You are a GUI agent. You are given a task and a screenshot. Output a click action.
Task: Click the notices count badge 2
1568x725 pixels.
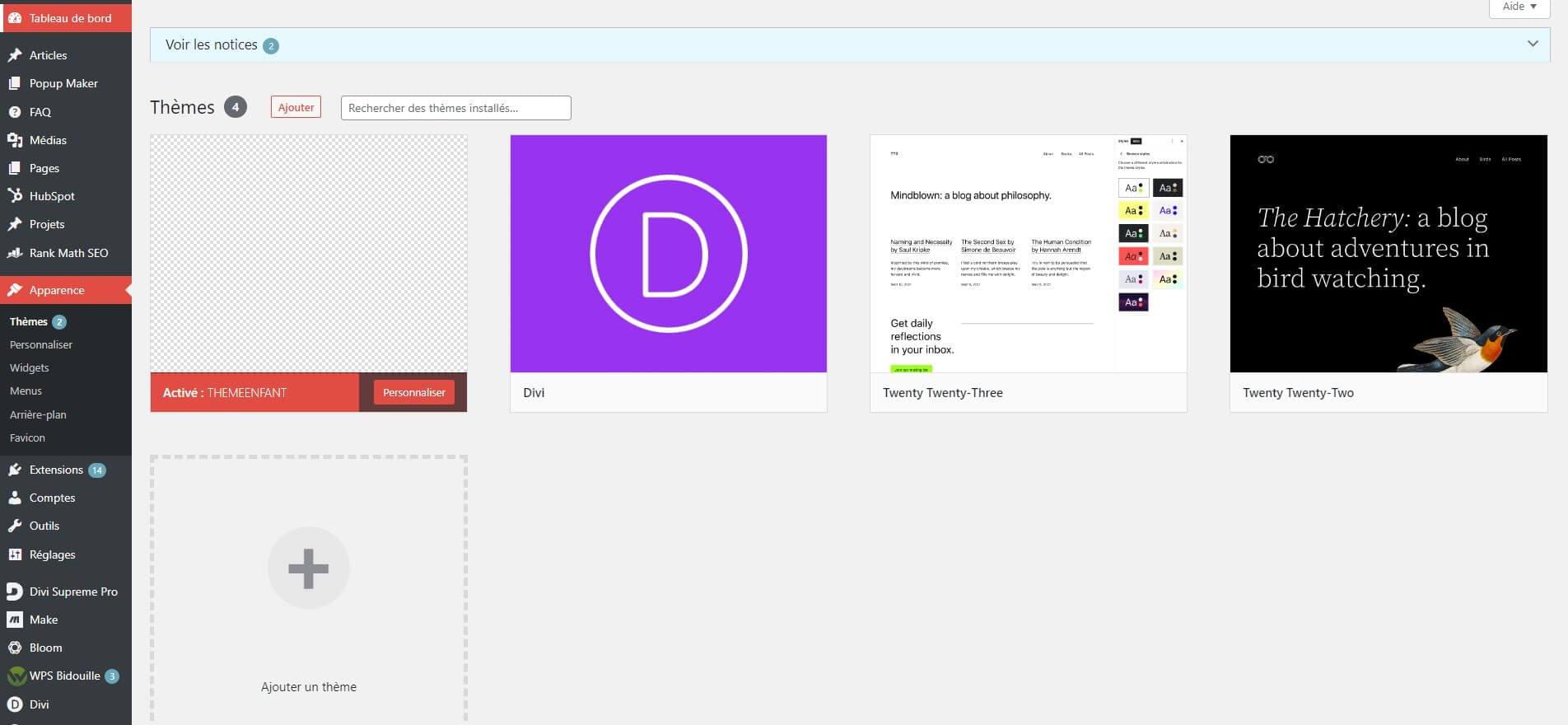coord(271,46)
